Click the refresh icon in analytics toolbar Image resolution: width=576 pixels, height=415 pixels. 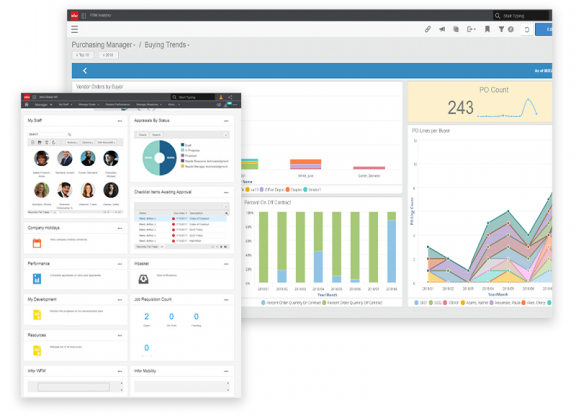click(527, 30)
